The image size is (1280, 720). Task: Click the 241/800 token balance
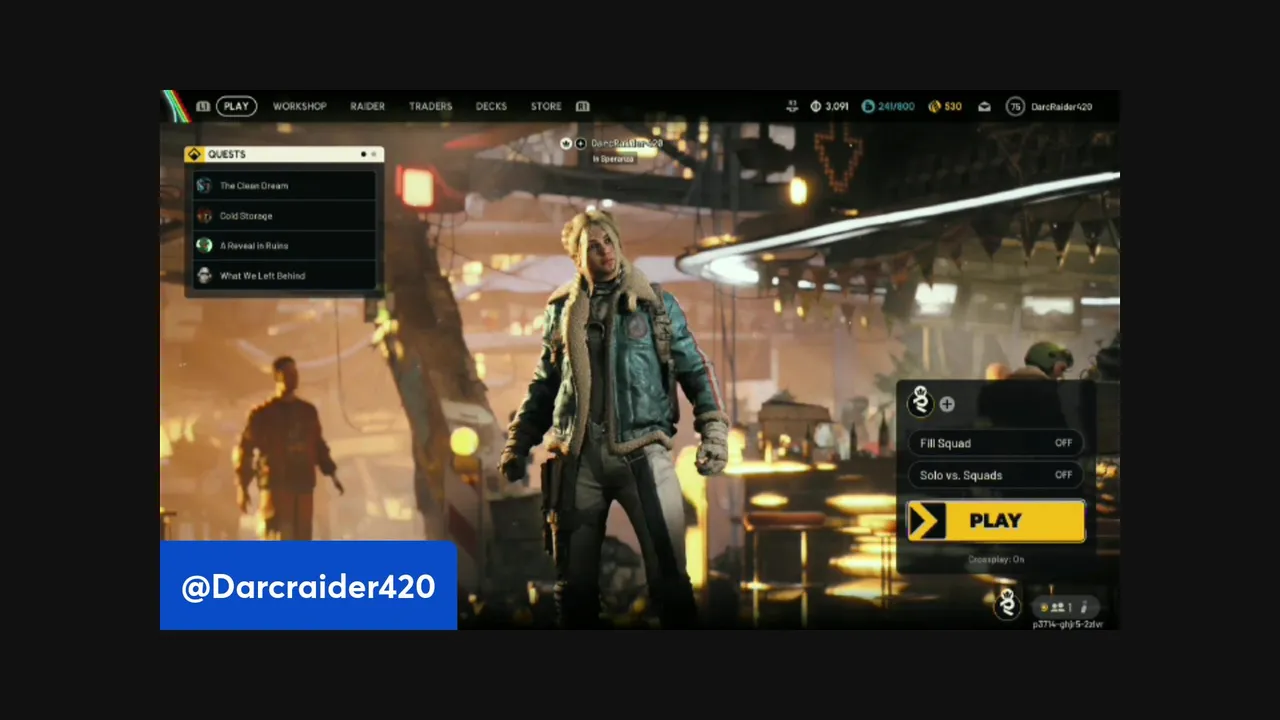tap(896, 106)
